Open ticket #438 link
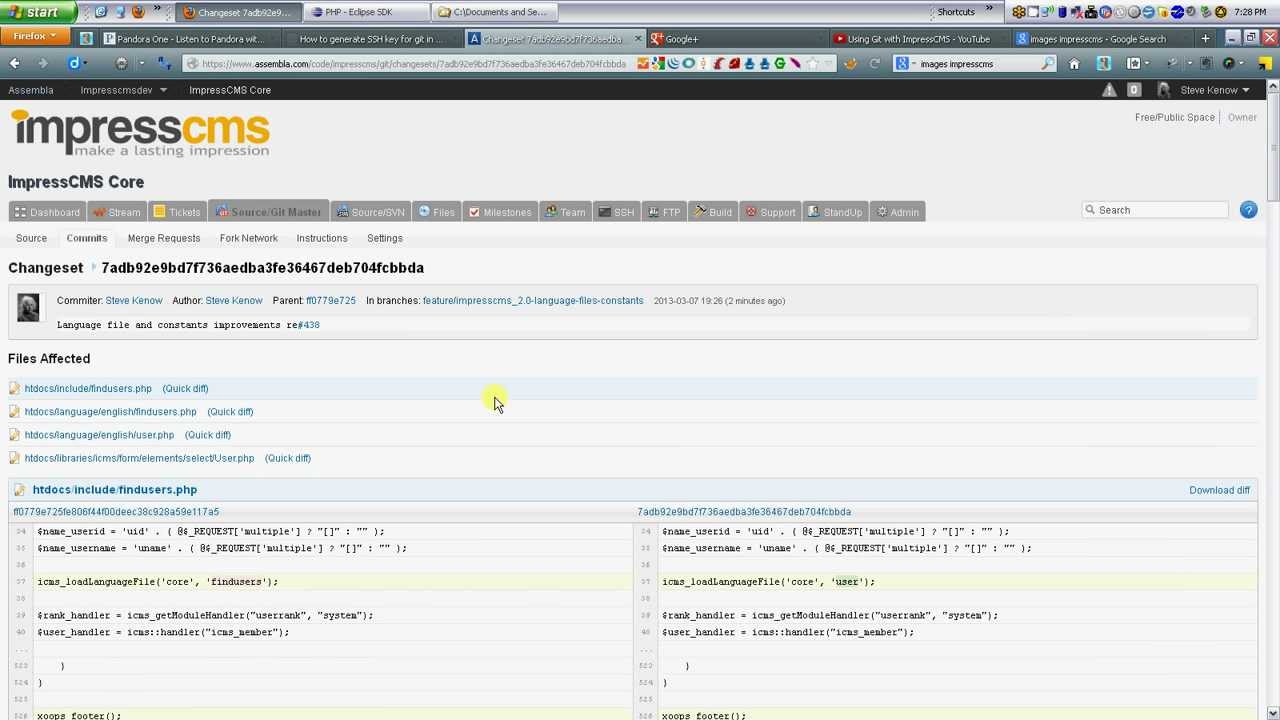Viewport: 1280px width, 720px height. coord(308,325)
